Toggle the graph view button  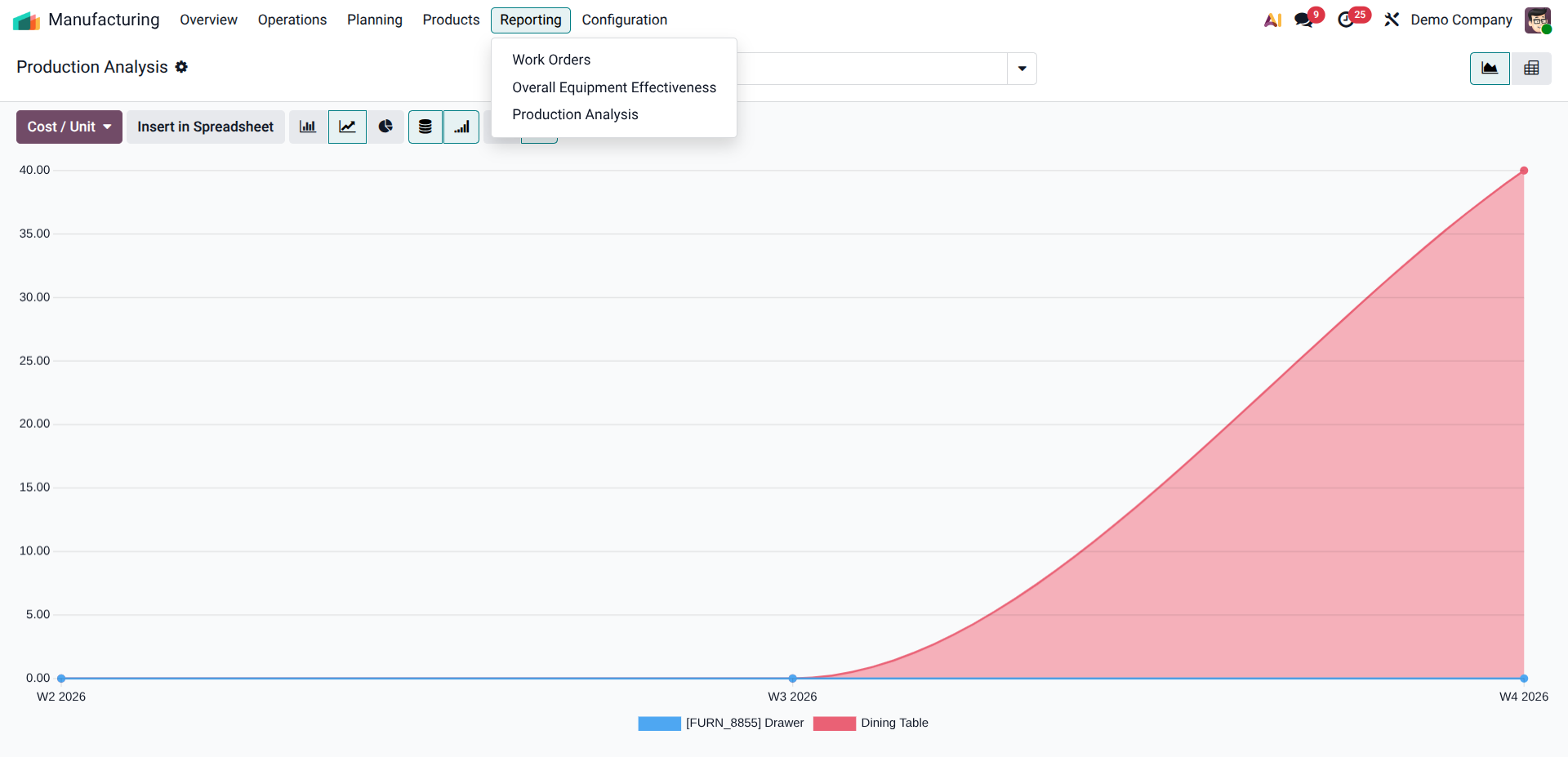tap(1490, 69)
